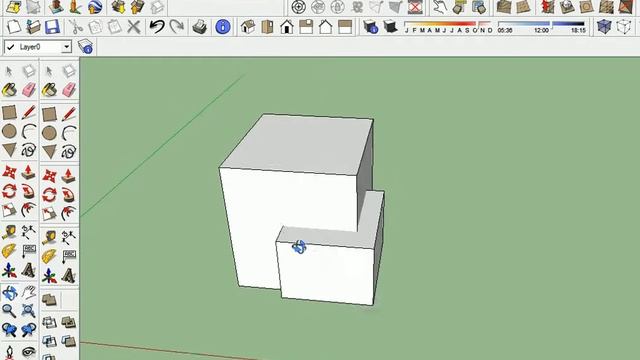Select the Union solid tool
This screenshot has width=640, height=360.
point(69,322)
